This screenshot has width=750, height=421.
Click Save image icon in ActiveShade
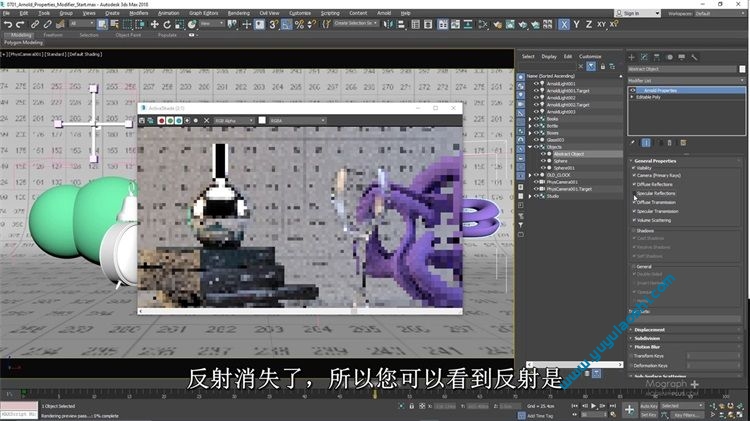(142, 121)
